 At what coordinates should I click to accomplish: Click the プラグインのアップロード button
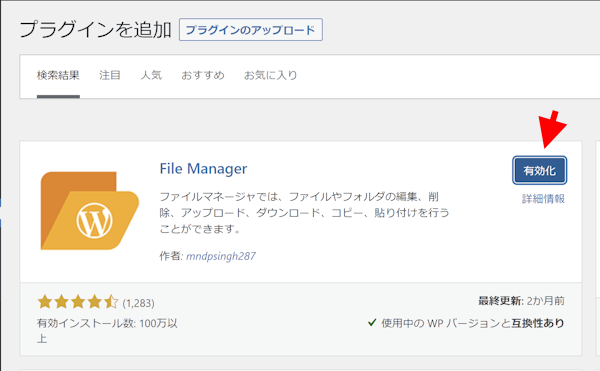[x=251, y=29]
